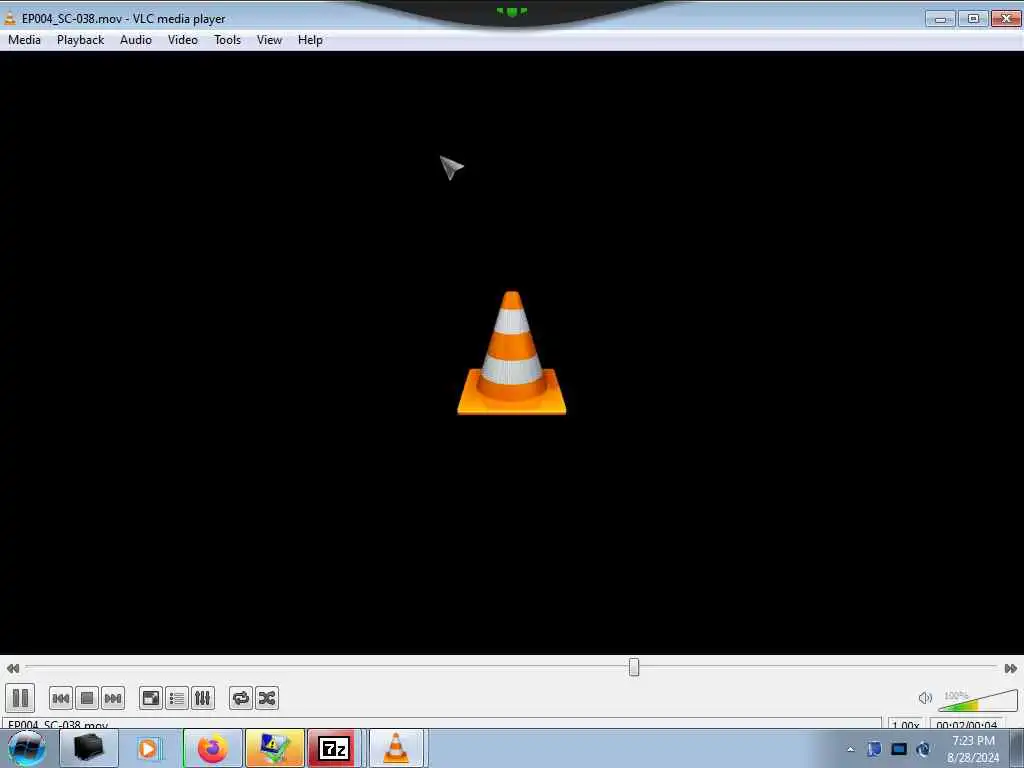Open Windows Media Player taskbar icon
1024x768 pixels.
[149, 748]
